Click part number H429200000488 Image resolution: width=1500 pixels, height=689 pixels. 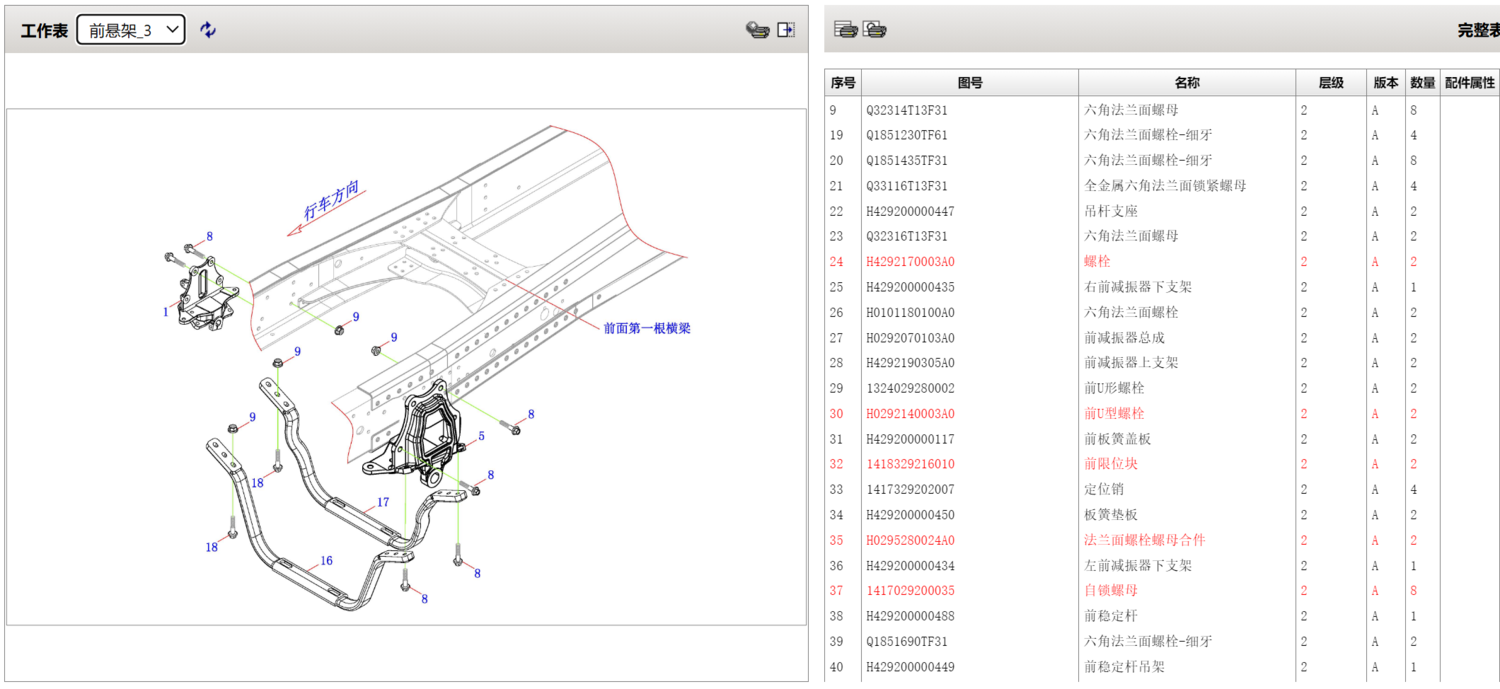tap(910, 616)
